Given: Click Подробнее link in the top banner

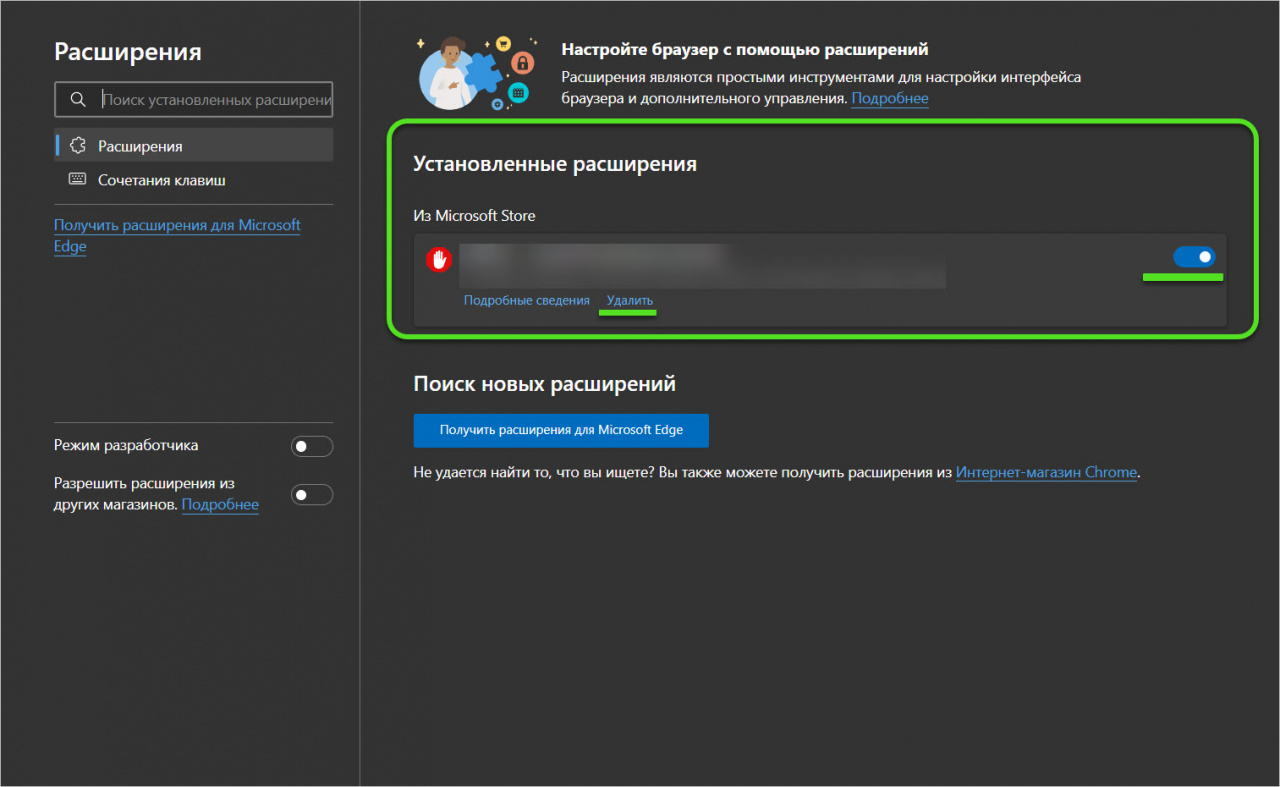Looking at the screenshot, I should (890, 98).
